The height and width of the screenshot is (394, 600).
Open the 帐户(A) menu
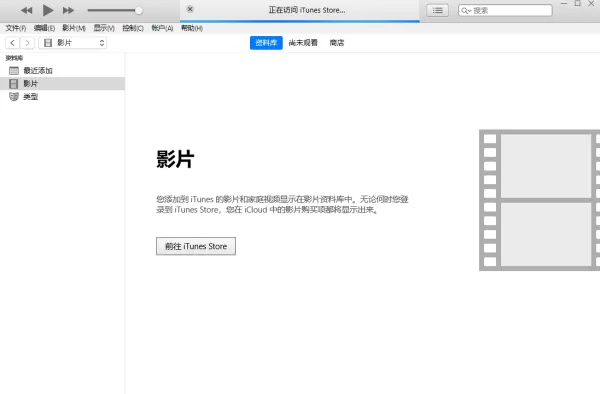(x=162, y=28)
